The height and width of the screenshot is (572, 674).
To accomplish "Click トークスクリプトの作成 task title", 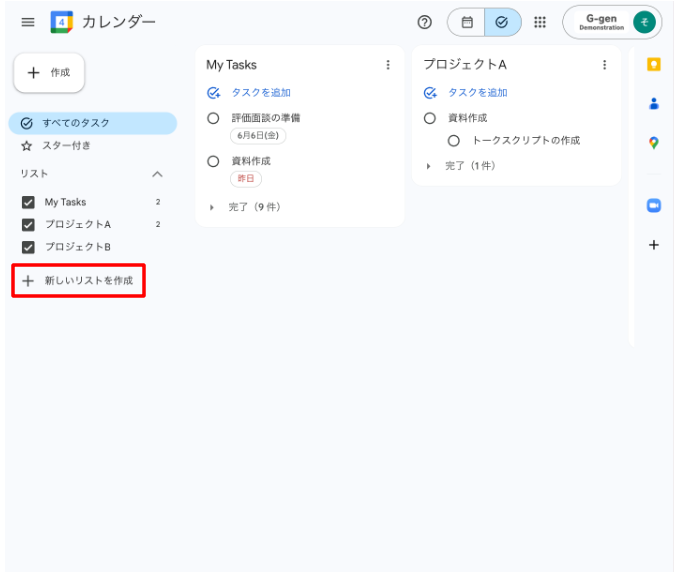I will point(526,141).
